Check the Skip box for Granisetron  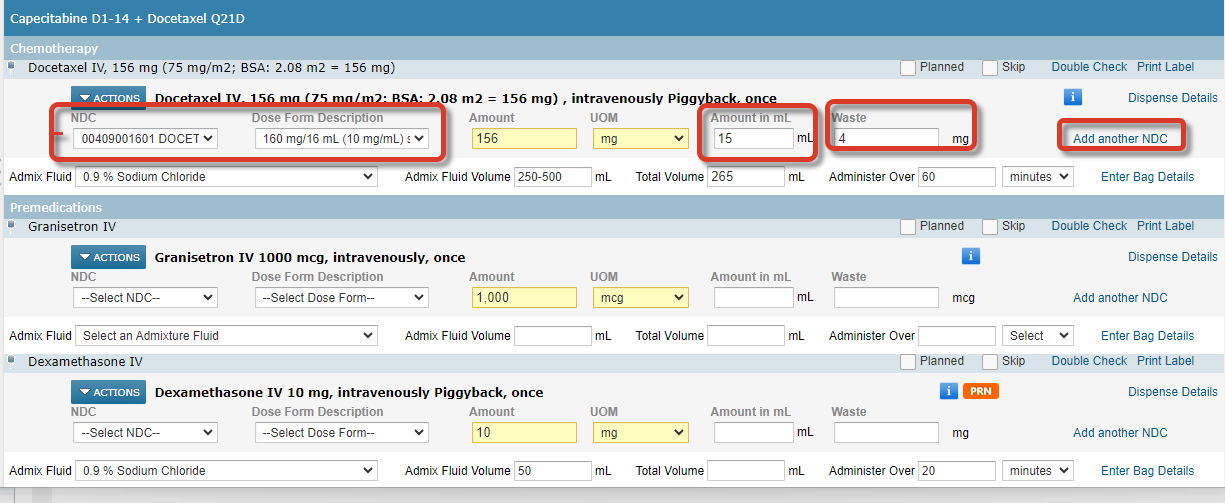[x=989, y=227]
